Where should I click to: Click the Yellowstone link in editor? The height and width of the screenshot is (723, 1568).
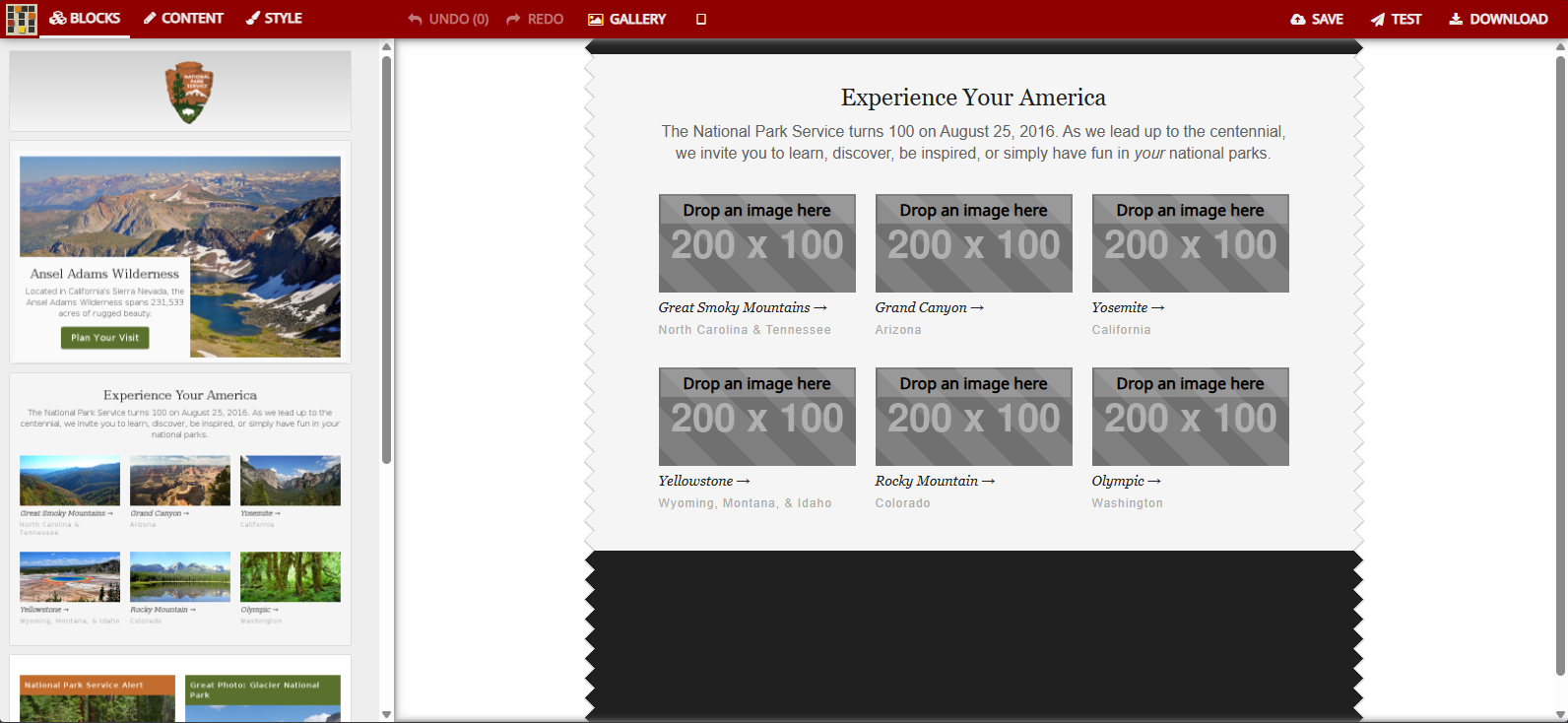pos(704,481)
